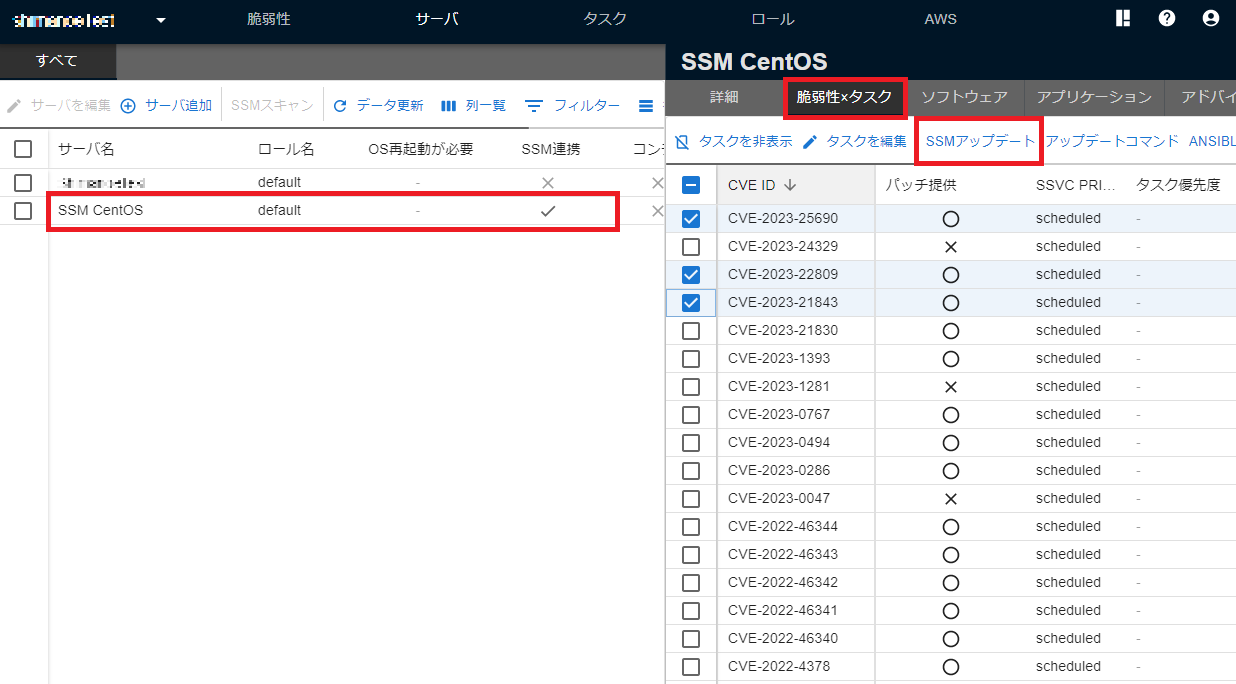Click the CVE-2023-0047 row ID
Viewport: 1236px width, 684px height.
pyautogui.click(x=779, y=498)
